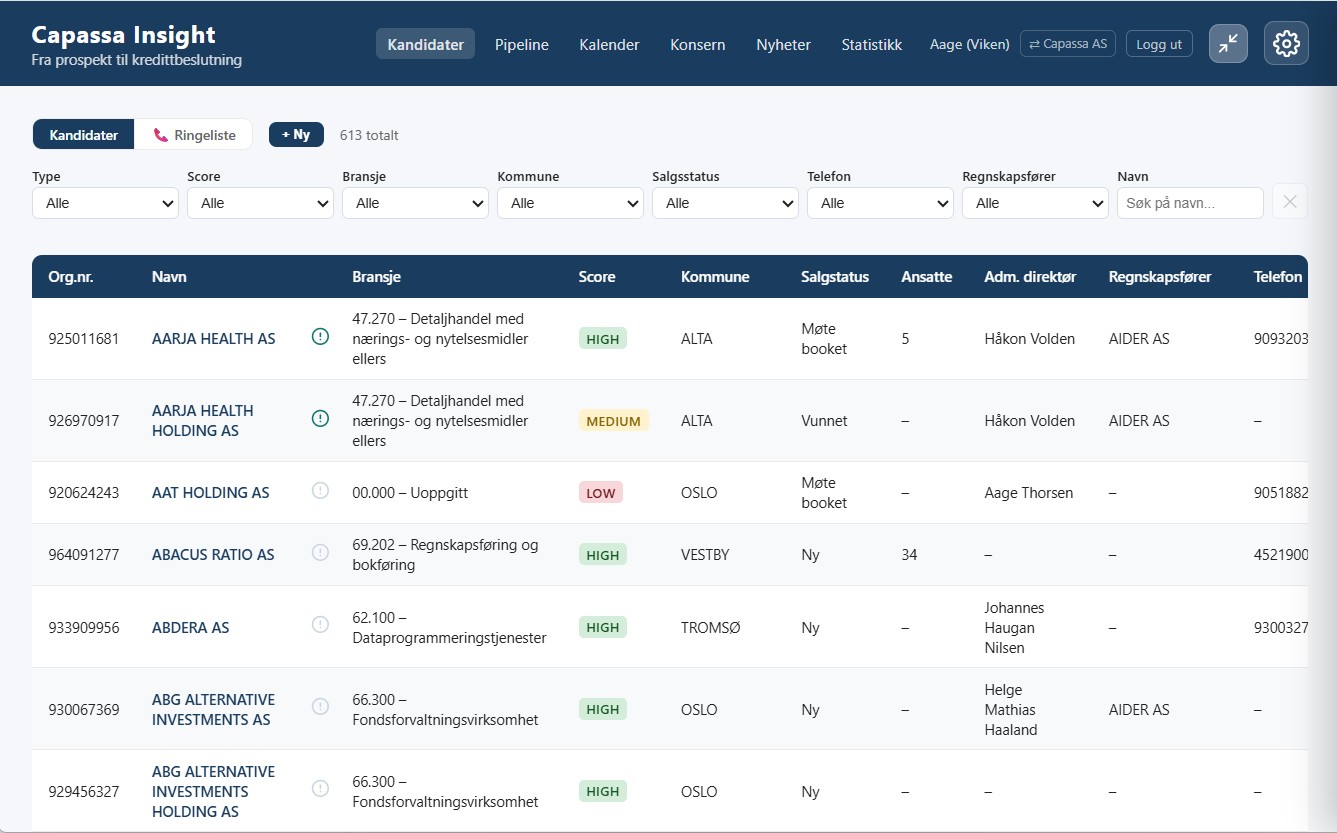The image size is (1337, 833).
Task: Open the Konsern tab
Action: 698,44
